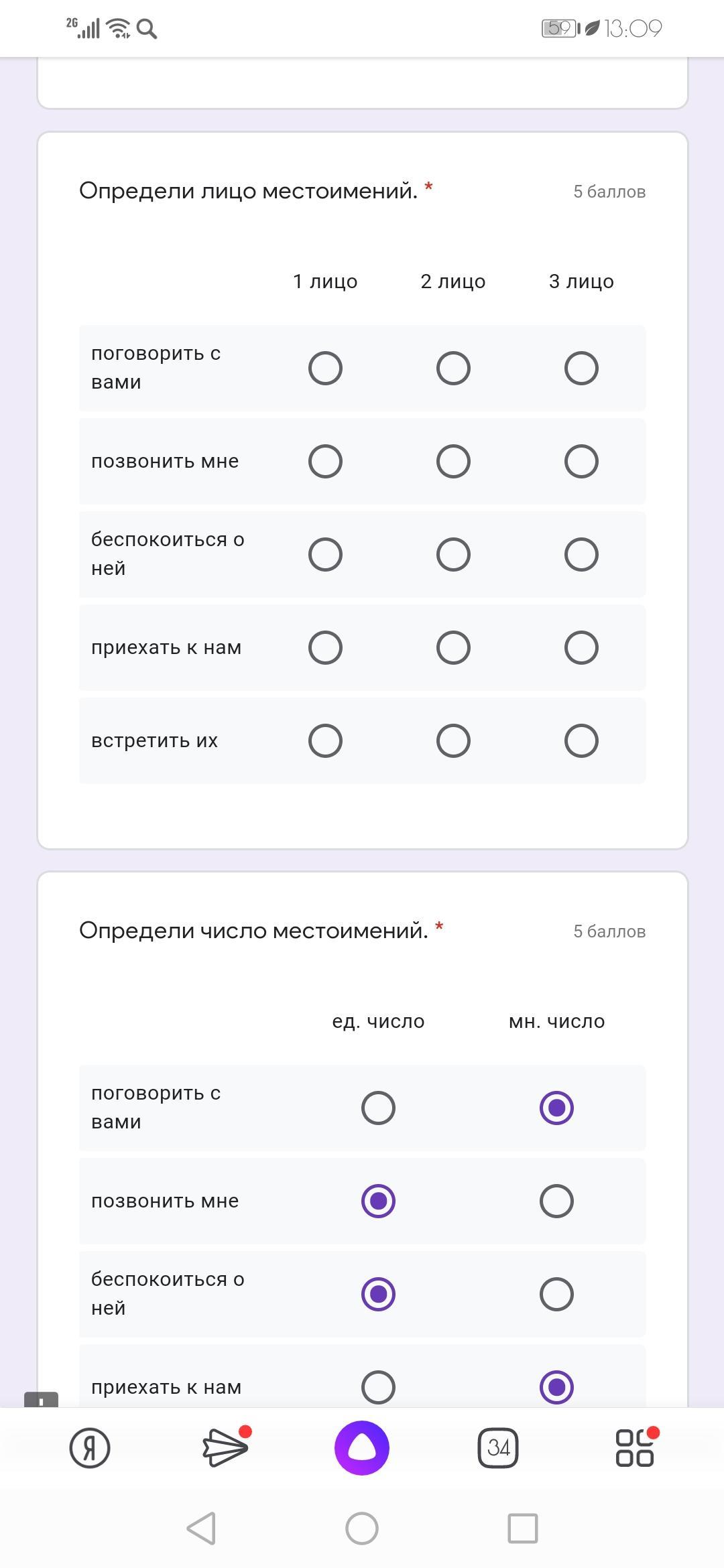Viewport: 724px width, 1568px height.
Task: Select 3 лицо for встретить их
Action: click(581, 740)
